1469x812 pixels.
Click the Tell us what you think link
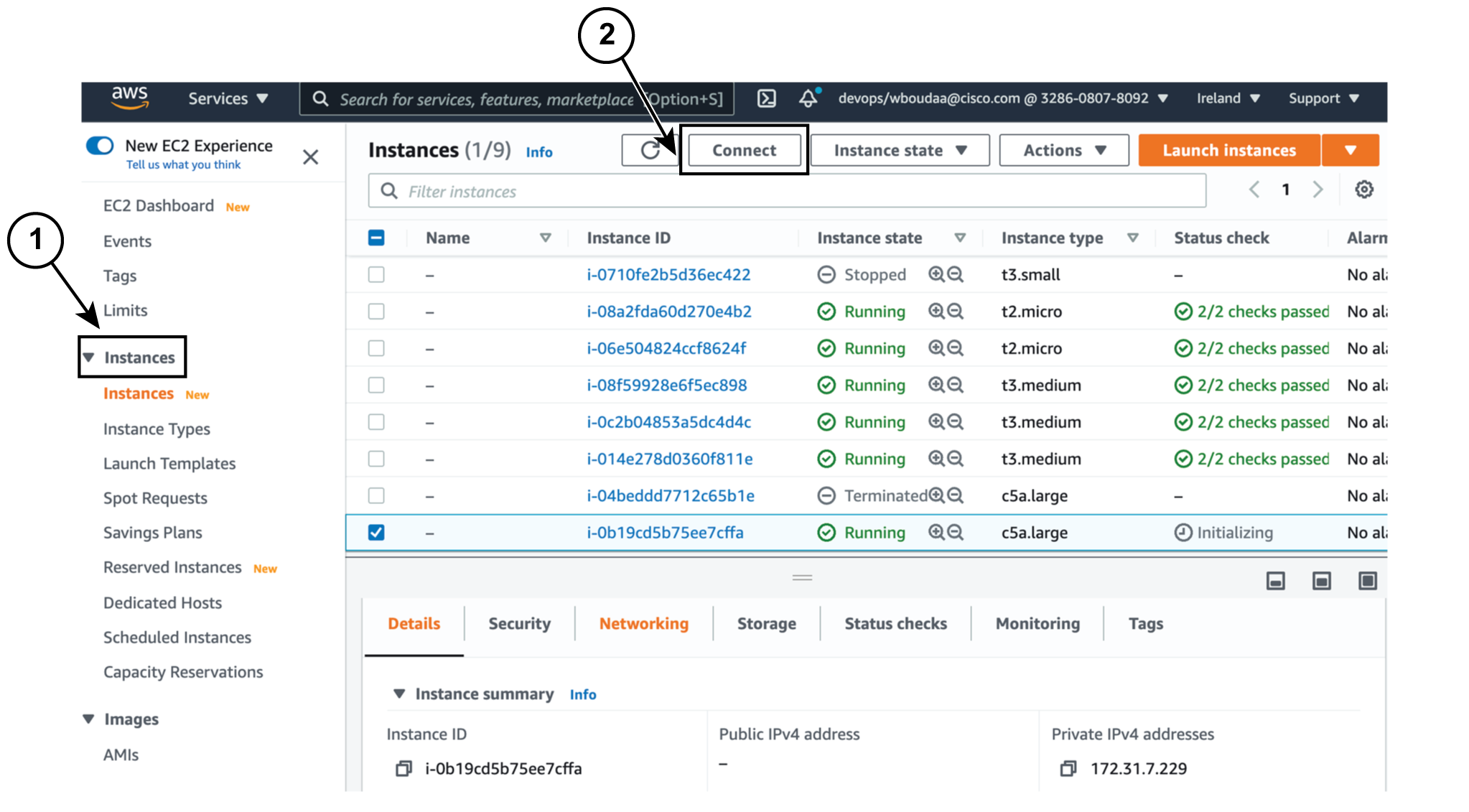183,164
